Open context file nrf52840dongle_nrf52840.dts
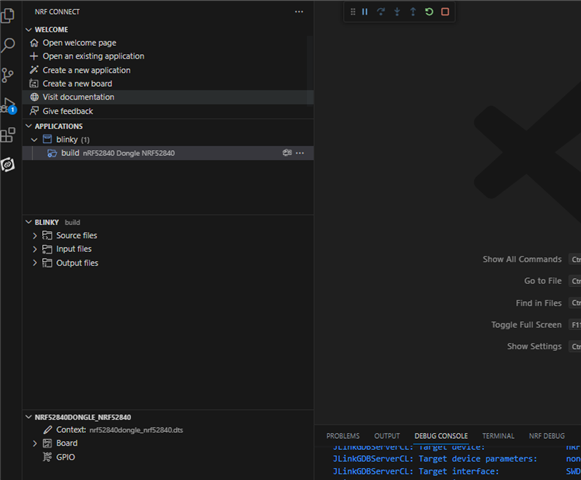The width and height of the screenshot is (581, 480). (x=136, y=430)
